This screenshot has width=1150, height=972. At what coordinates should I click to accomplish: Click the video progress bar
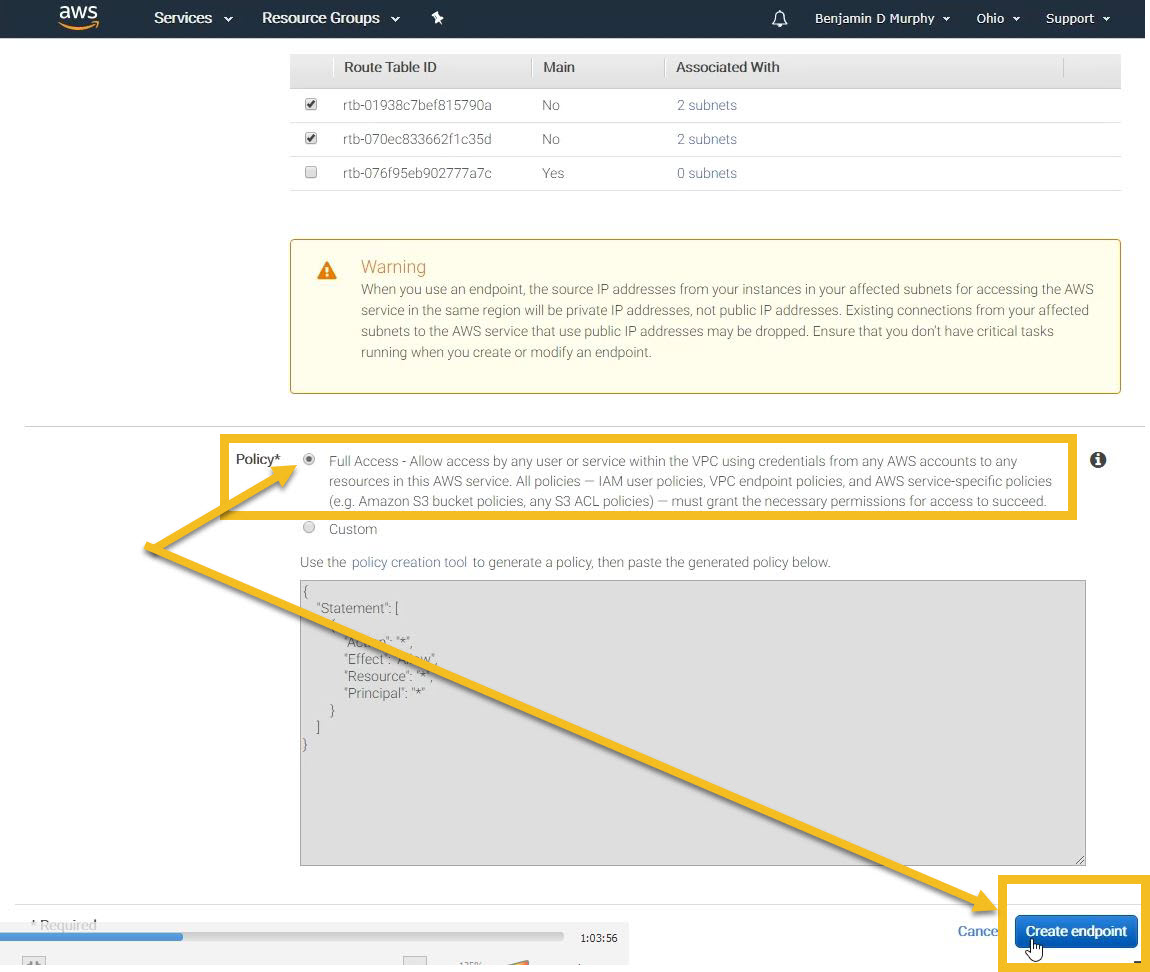pyautogui.click(x=282, y=937)
